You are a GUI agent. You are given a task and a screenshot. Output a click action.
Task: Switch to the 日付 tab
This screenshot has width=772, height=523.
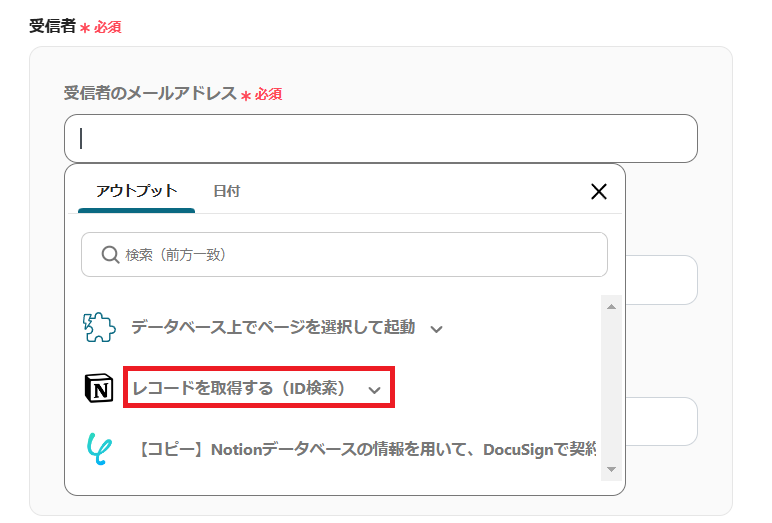(x=226, y=191)
